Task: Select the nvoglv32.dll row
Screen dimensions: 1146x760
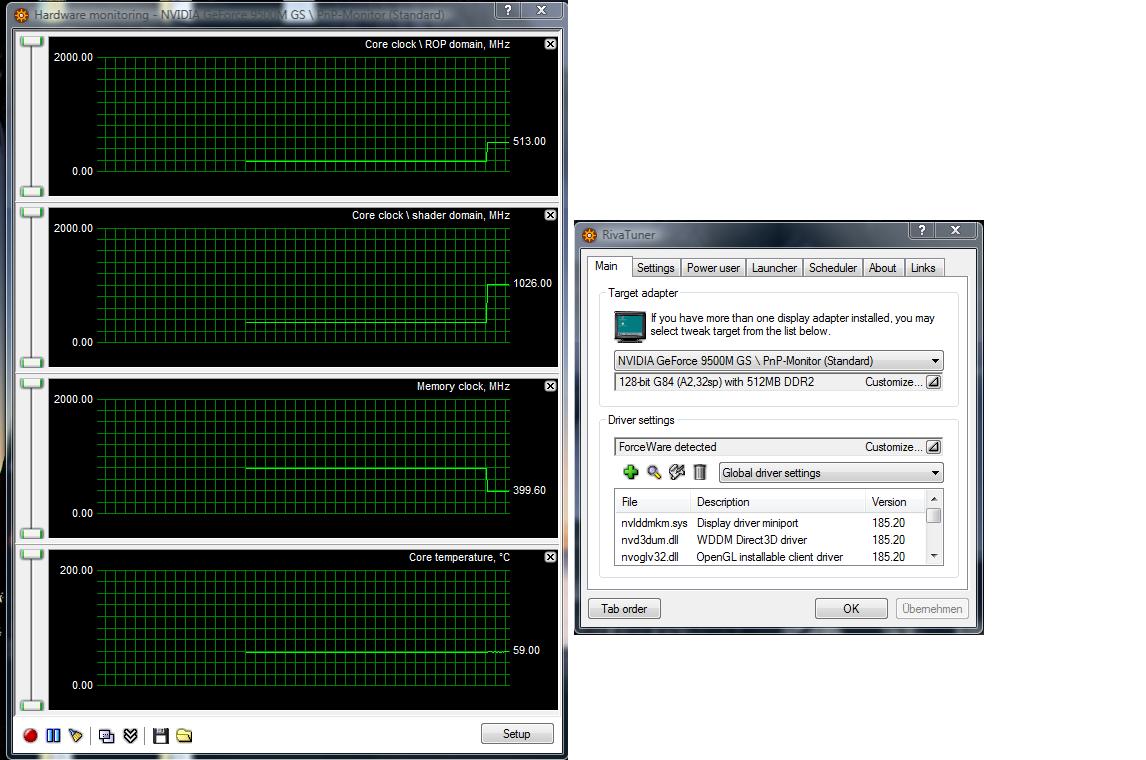Action: (770, 557)
